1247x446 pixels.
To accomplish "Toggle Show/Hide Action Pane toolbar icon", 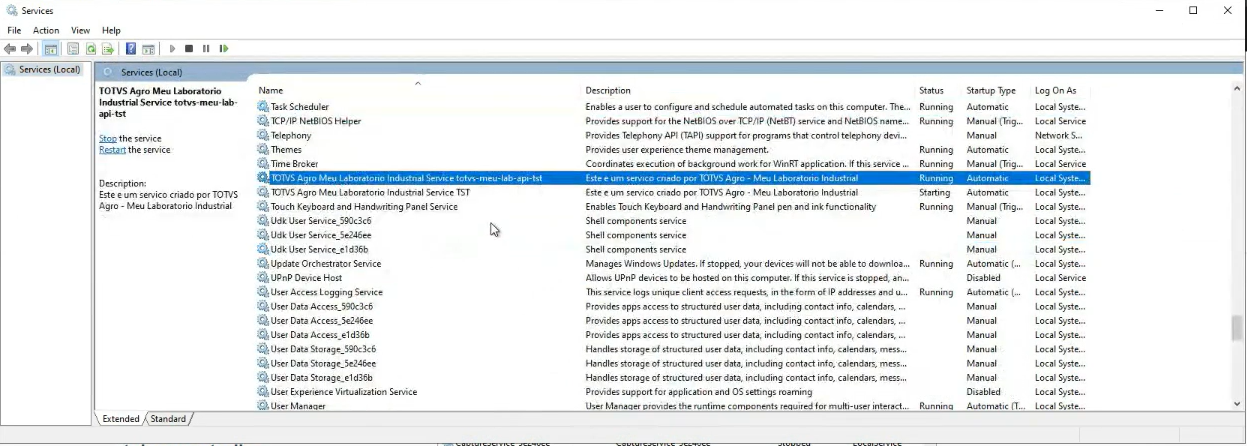I will pos(148,48).
